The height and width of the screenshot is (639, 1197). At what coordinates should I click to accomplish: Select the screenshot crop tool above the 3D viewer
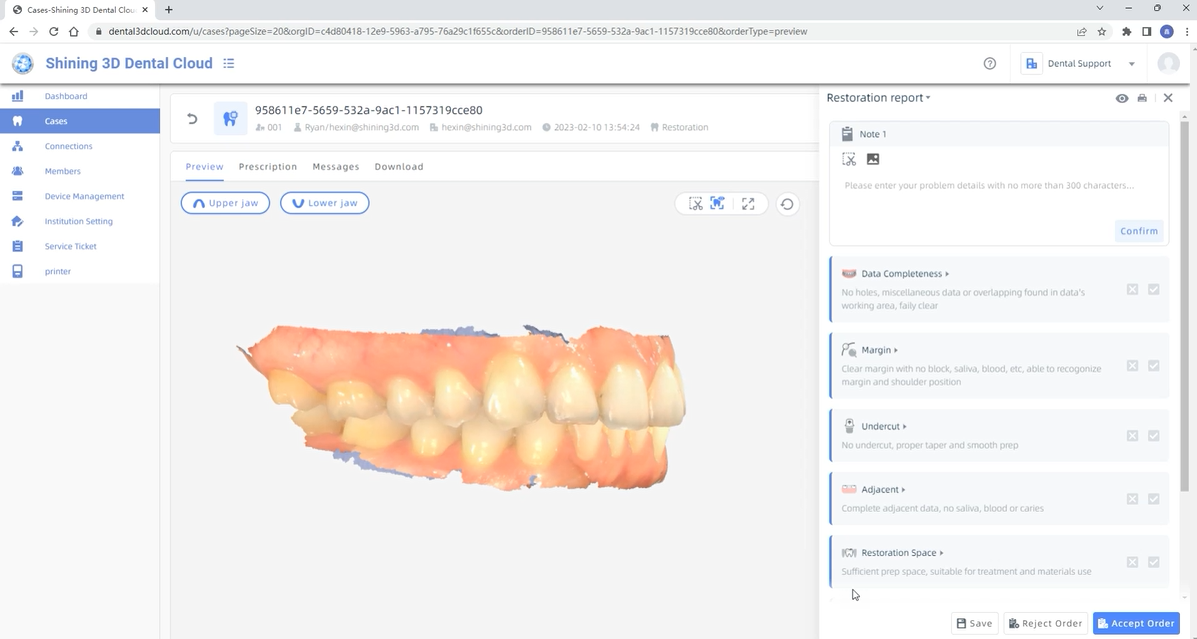pyautogui.click(x=695, y=203)
